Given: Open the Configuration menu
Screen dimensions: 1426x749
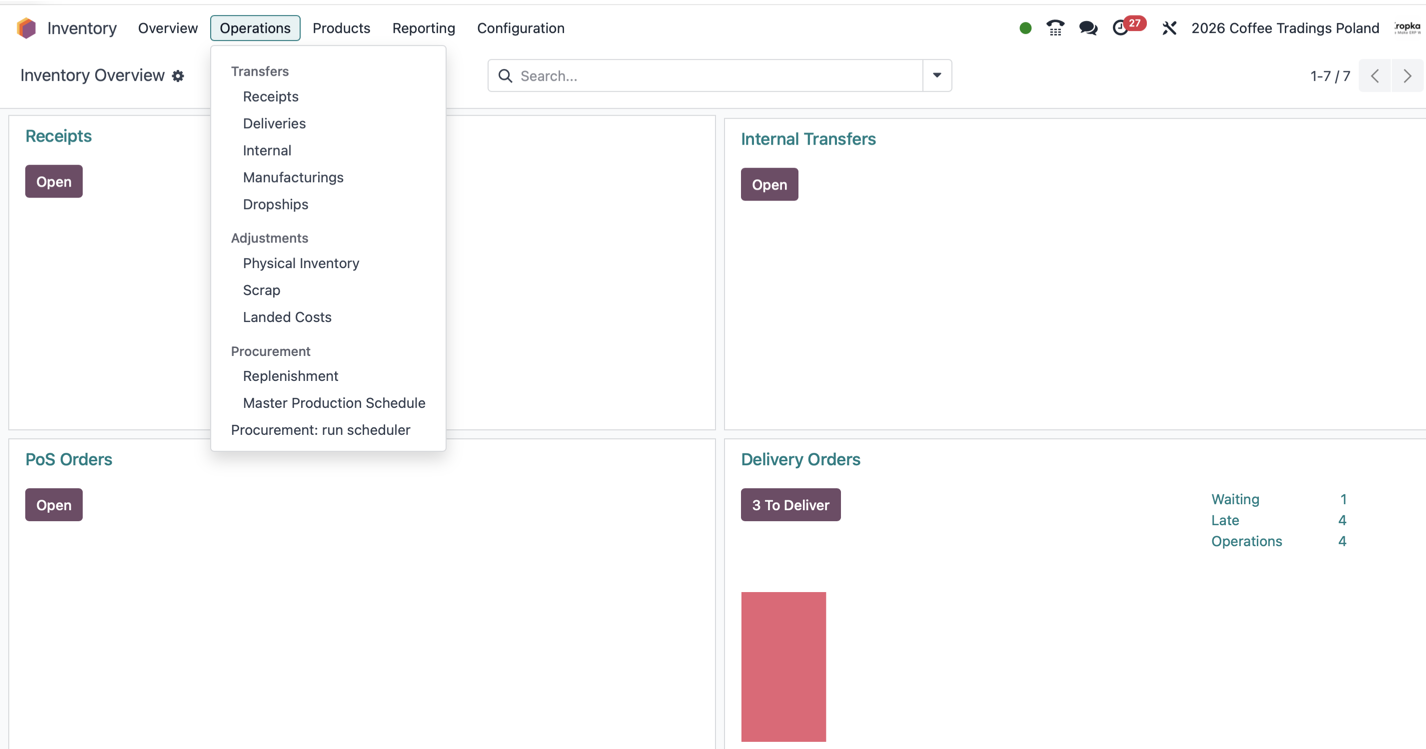Looking at the screenshot, I should (x=521, y=28).
